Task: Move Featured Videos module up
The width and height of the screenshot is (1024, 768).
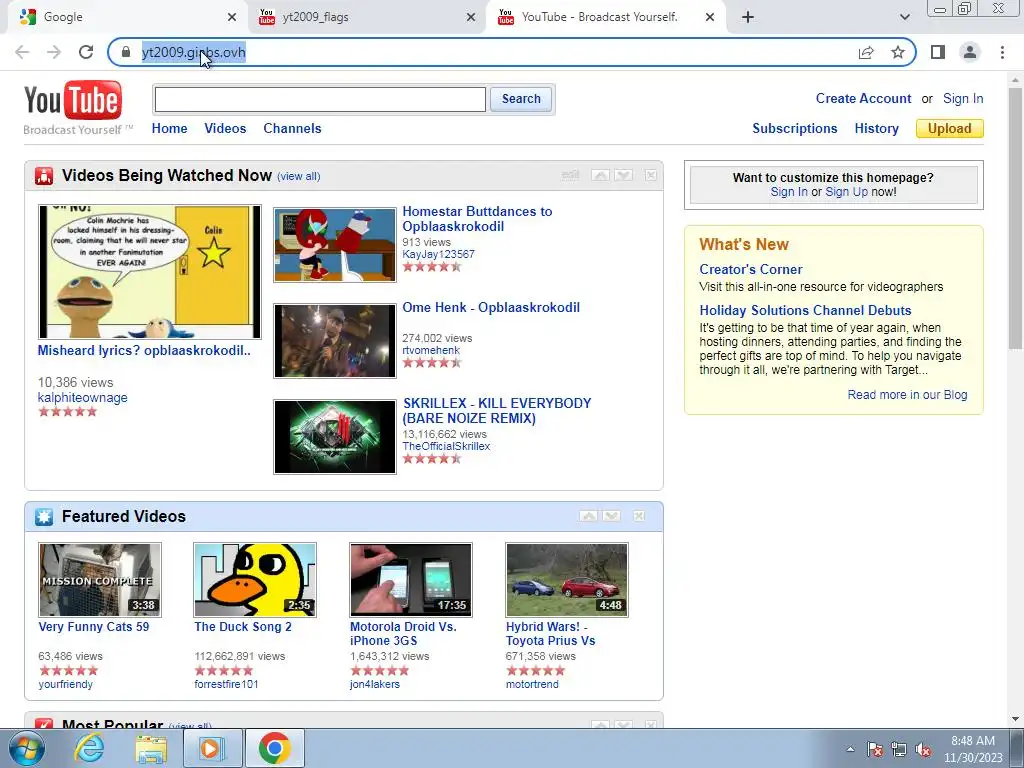Action: (588, 516)
